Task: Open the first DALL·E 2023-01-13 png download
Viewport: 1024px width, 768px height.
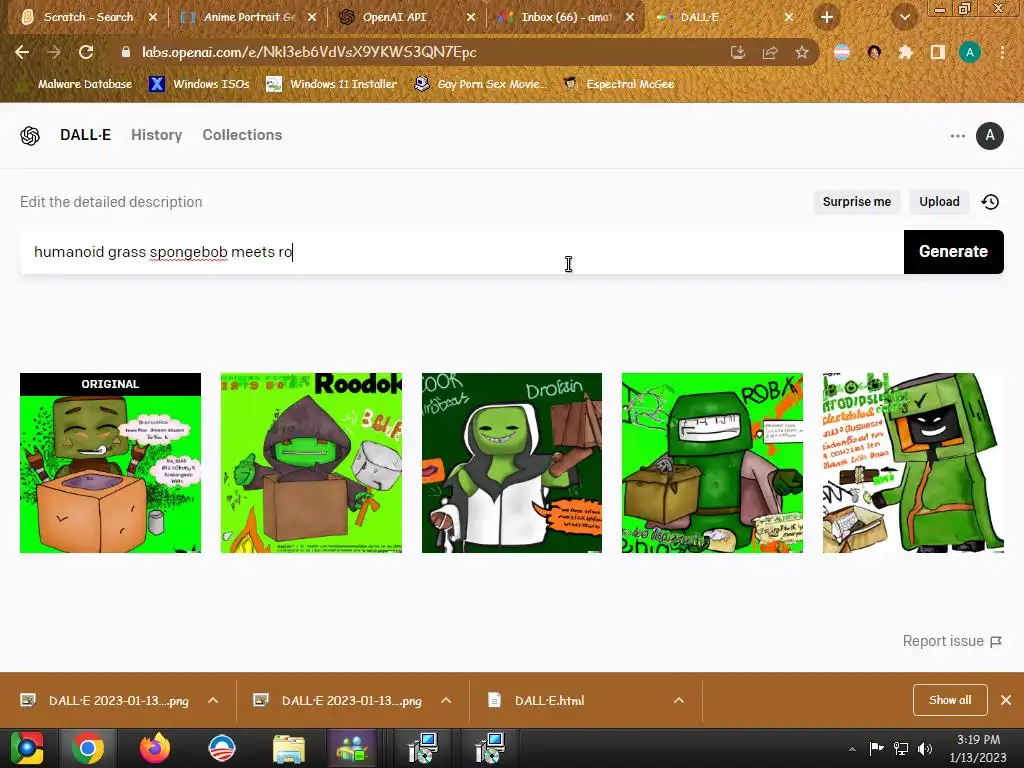Action: click(118, 701)
